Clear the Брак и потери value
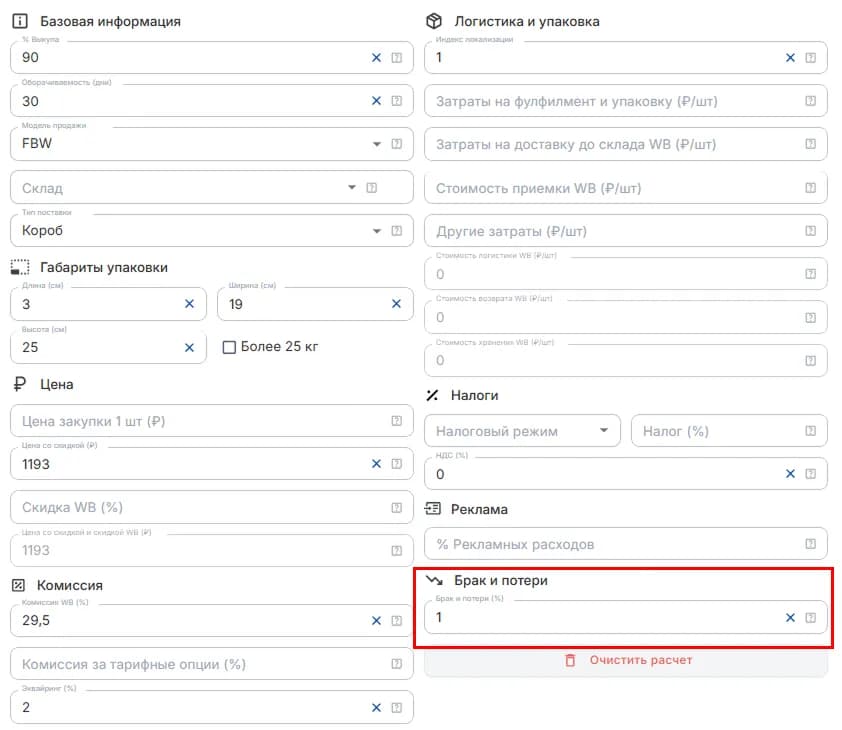This screenshot has width=842, height=730. point(790,618)
